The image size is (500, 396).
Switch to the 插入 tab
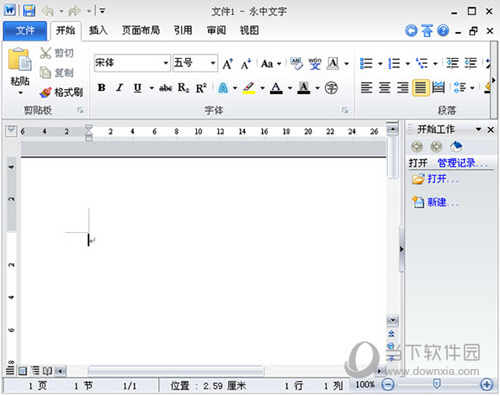point(98,31)
